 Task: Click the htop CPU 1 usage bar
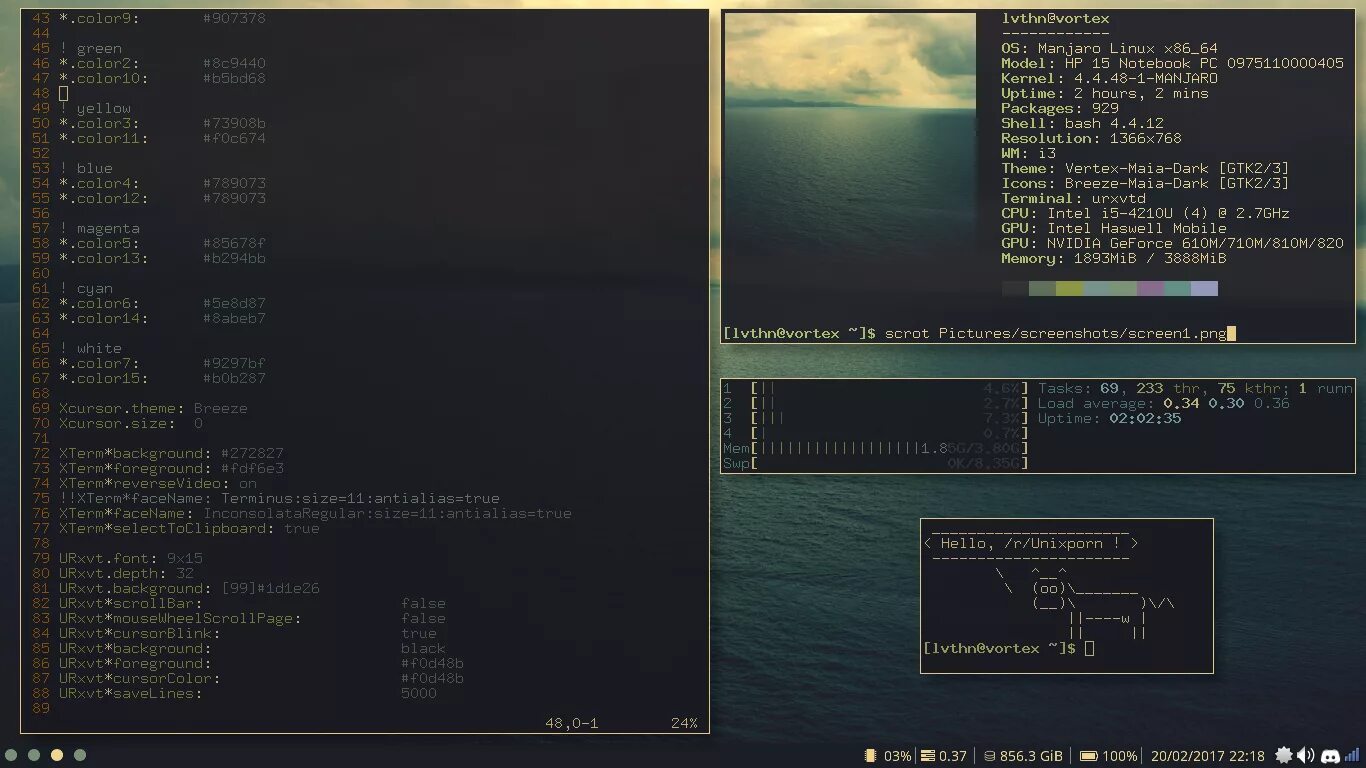coord(889,388)
